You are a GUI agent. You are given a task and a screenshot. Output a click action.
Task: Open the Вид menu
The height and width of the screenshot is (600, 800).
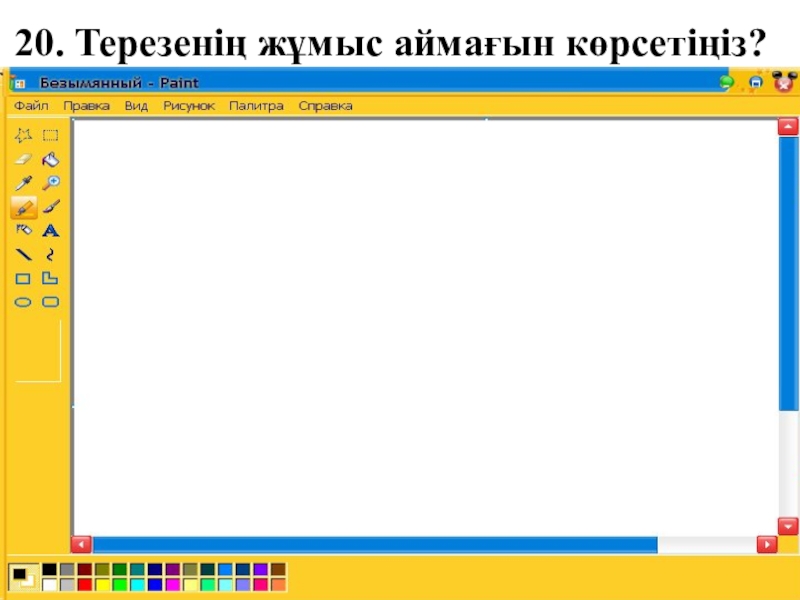click(x=136, y=106)
